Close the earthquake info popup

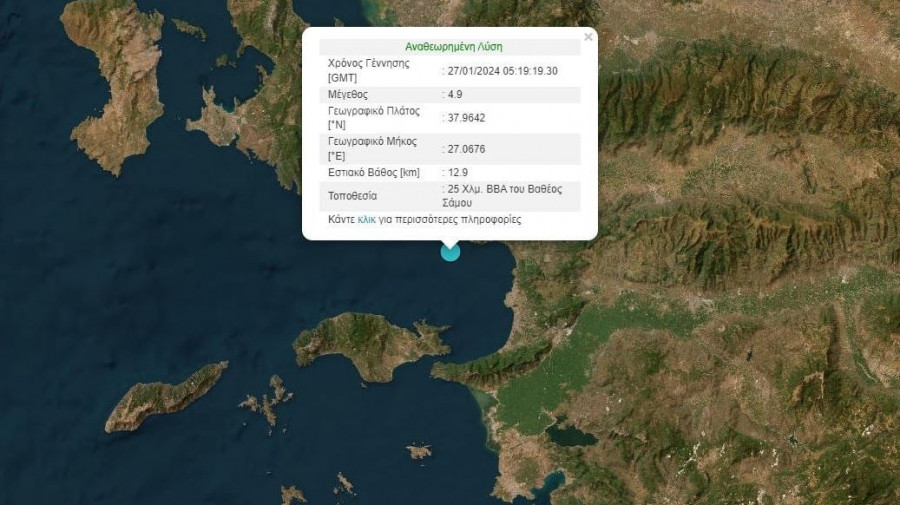588,37
